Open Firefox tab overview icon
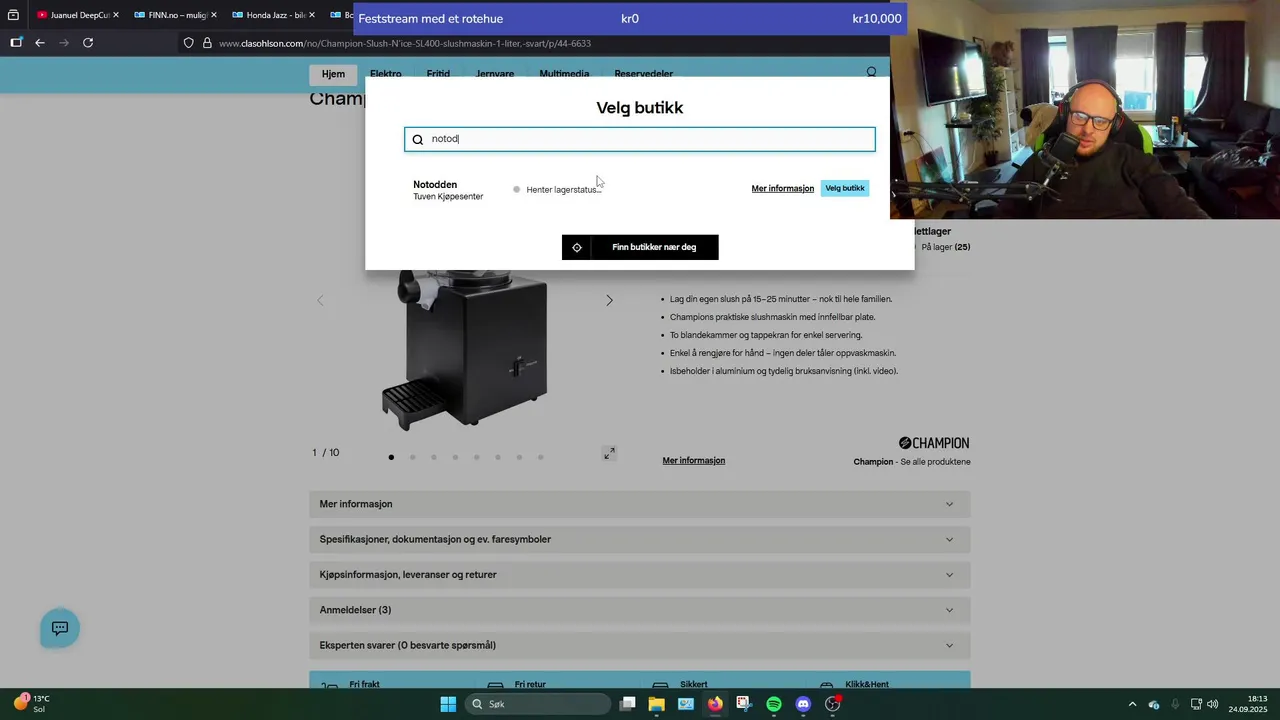This screenshot has height=720, width=1280. (13, 15)
